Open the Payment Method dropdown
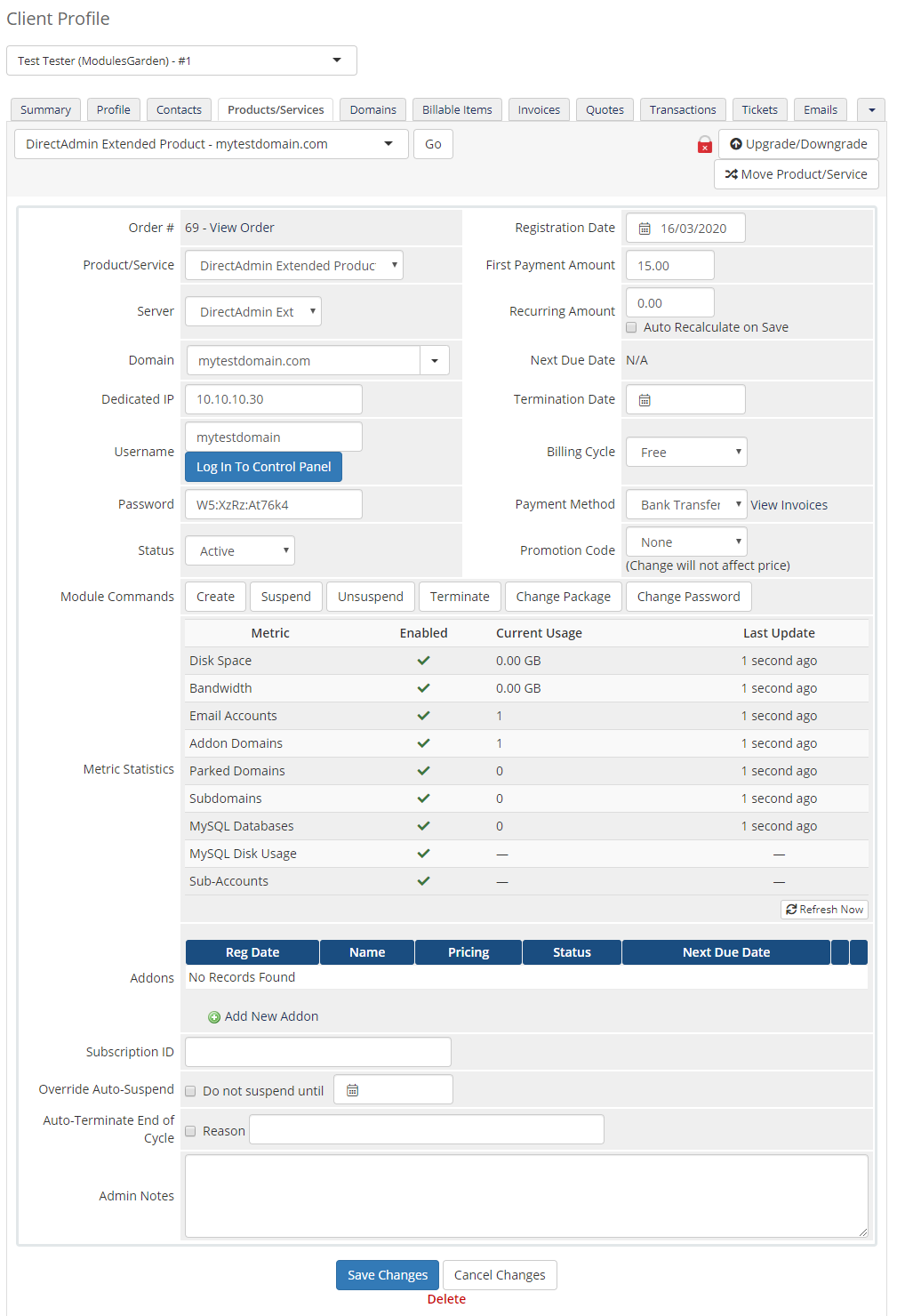897x1316 pixels. pyautogui.click(x=686, y=505)
